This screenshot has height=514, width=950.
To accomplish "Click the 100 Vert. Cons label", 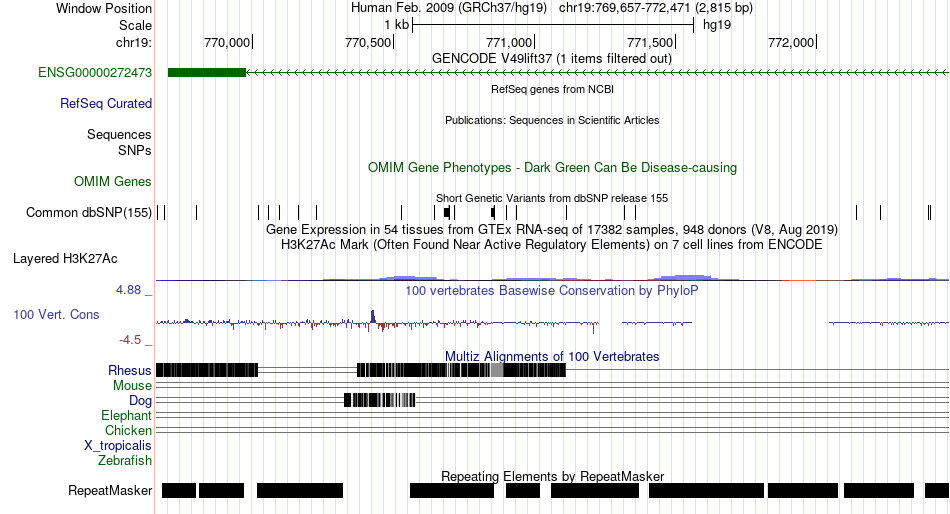I will [56, 315].
